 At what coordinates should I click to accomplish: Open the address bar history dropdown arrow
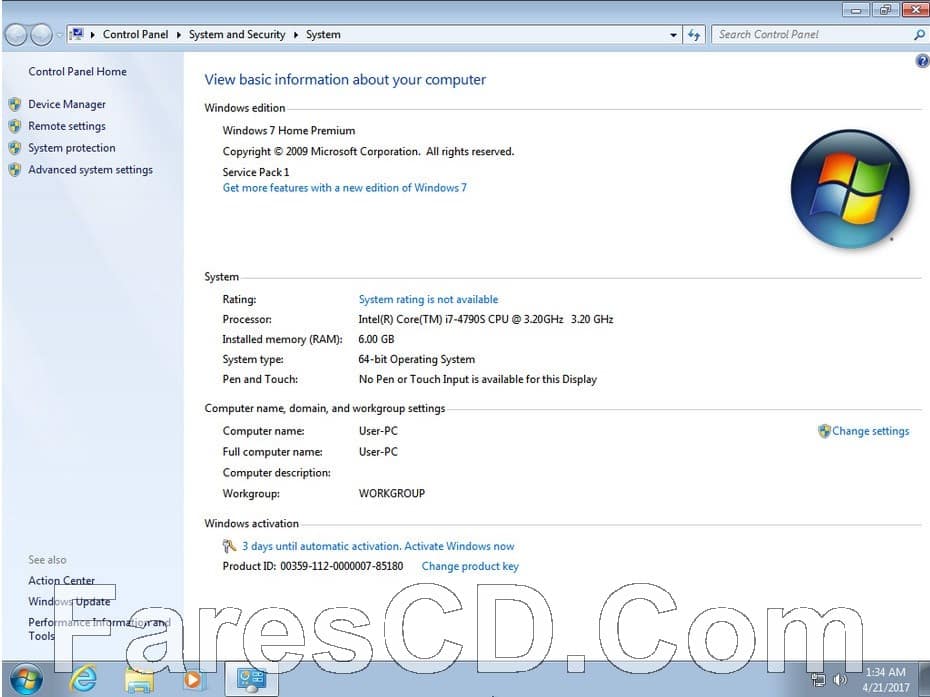coord(673,35)
